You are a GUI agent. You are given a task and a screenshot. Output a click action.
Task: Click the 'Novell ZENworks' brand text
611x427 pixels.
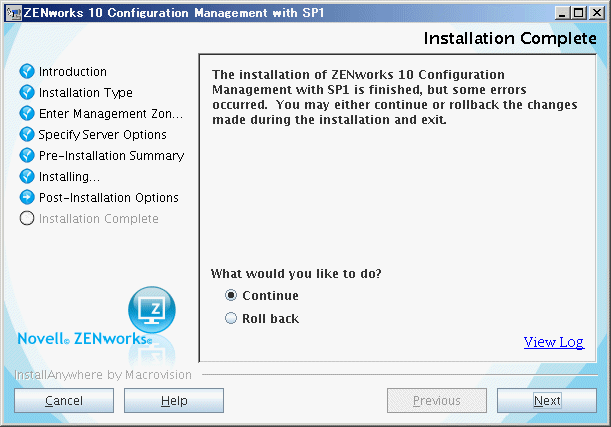pos(85,339)
